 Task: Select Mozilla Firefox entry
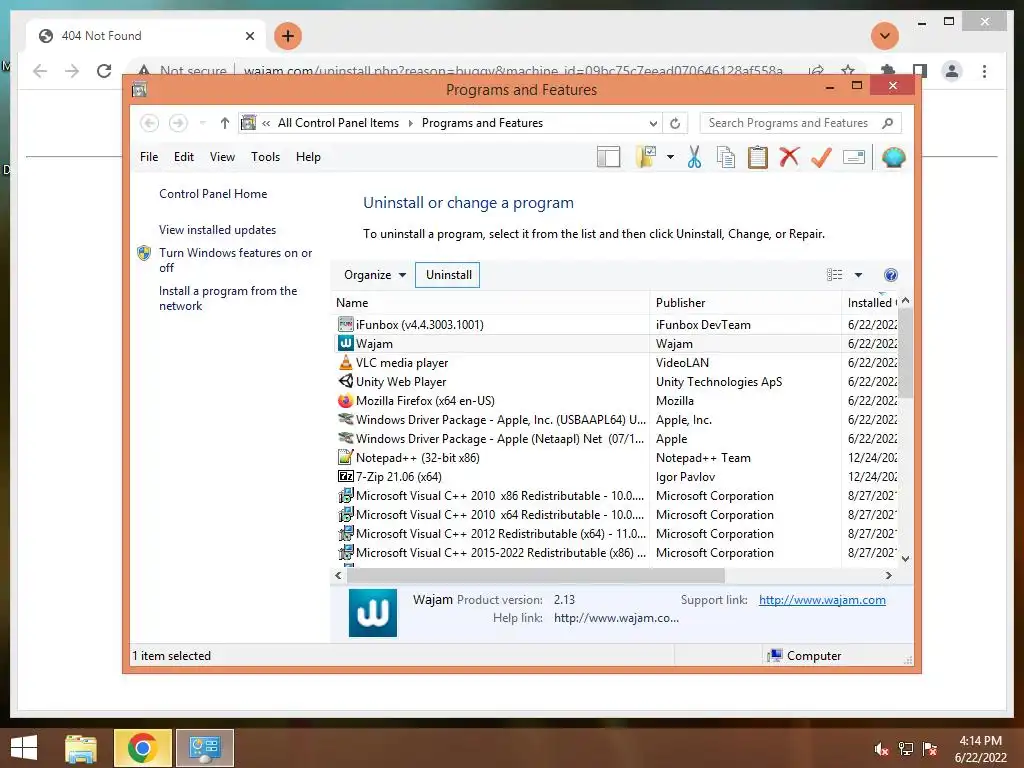coord(615,400)
